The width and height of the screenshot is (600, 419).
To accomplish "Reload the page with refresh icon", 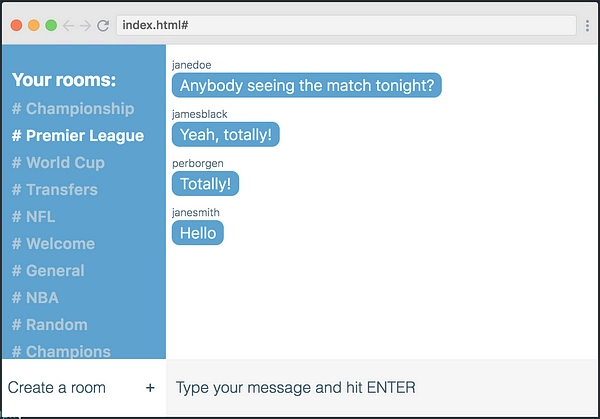I will point(103,26).
